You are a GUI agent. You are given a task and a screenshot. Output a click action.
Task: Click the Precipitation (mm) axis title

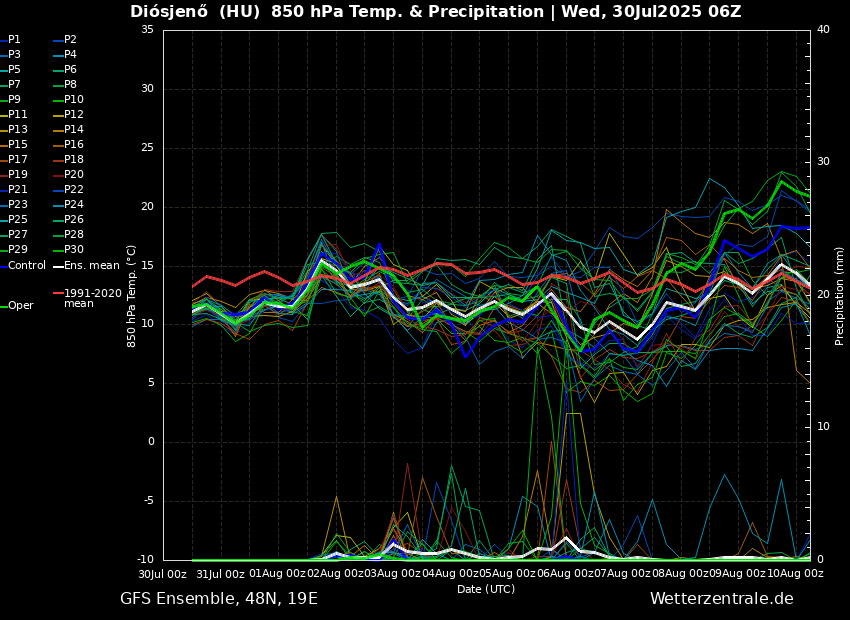pyautogui.click(x=840, y=295)
